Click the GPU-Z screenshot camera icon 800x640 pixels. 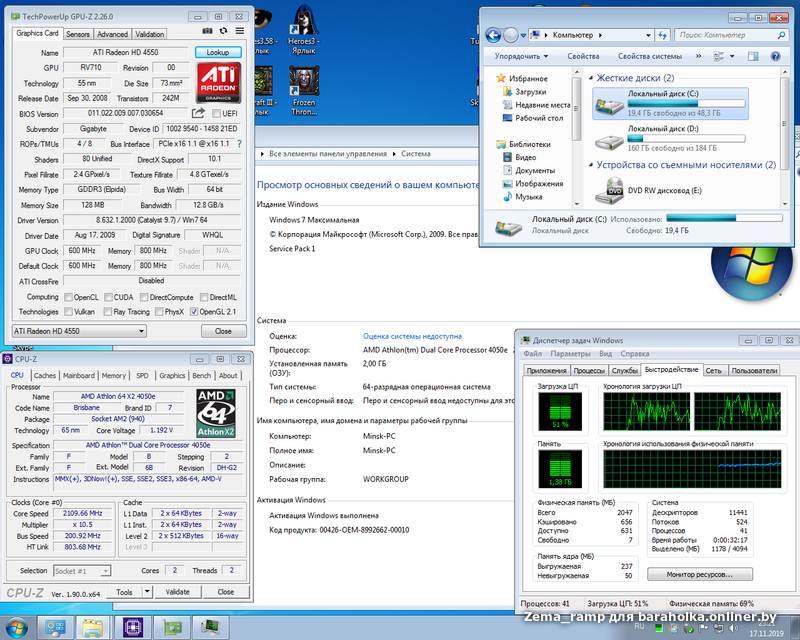[x=207, y=31]
